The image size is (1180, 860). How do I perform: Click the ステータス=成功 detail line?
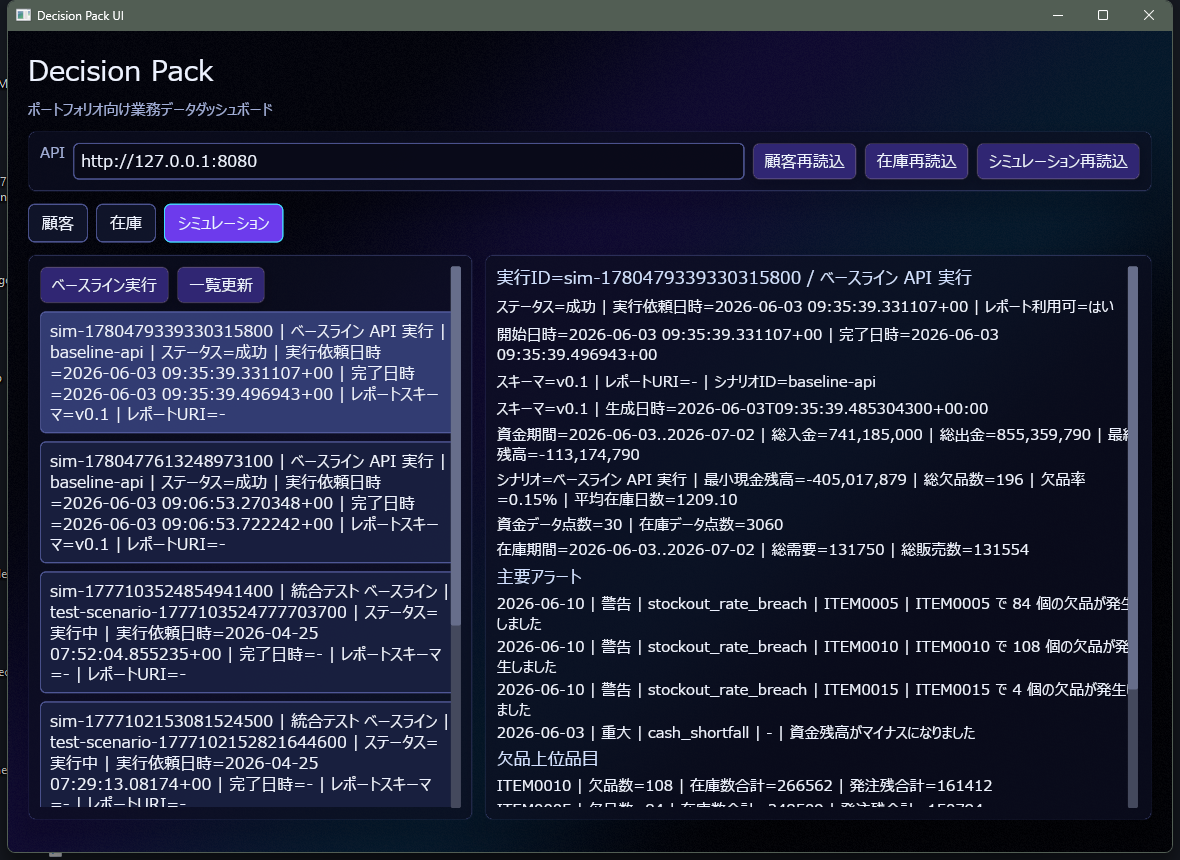[804, 307]
